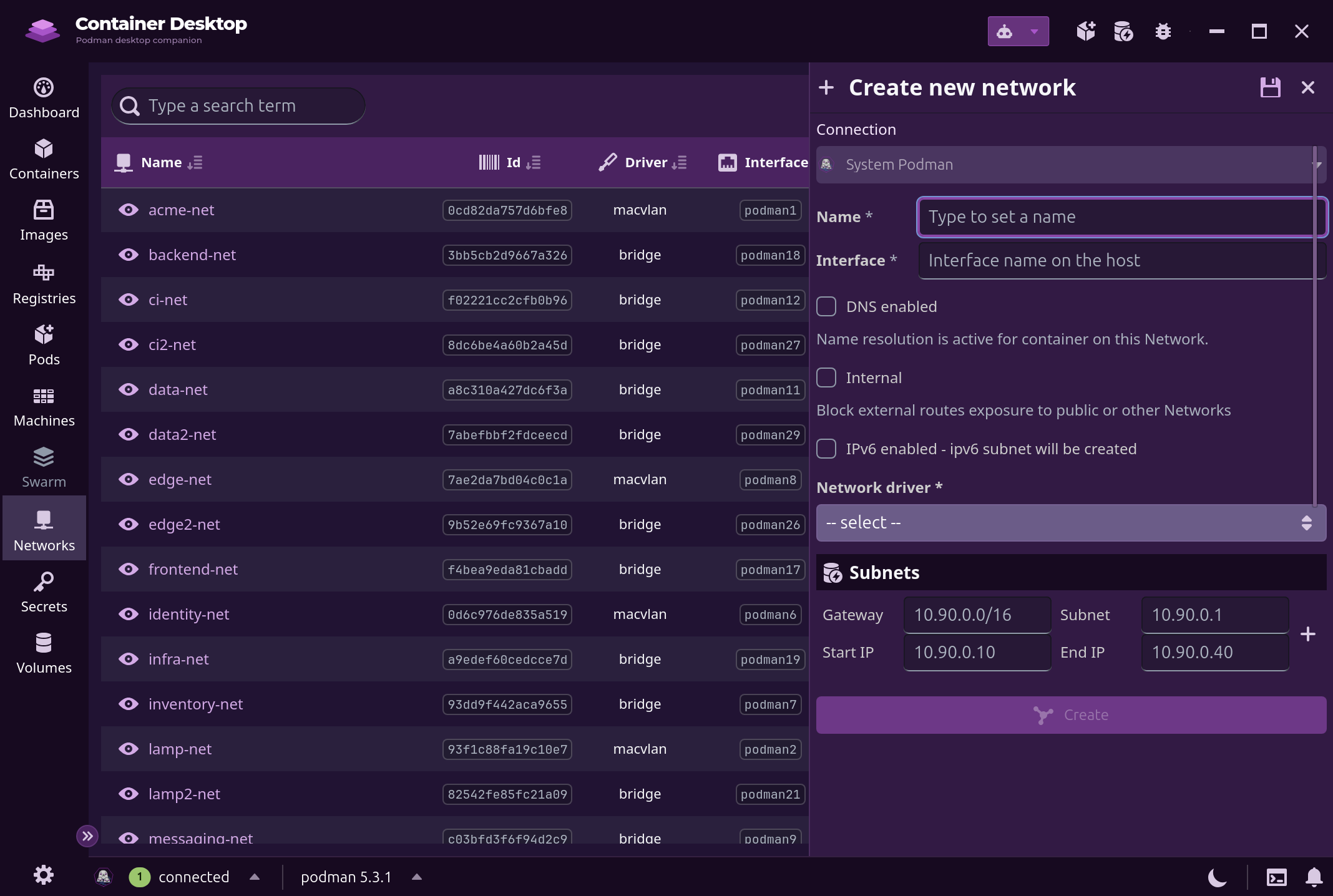The height and width of the screenshot is (896, 1333).
Task: Enable the DNS enabled checkbox
Action: point(826,306)
